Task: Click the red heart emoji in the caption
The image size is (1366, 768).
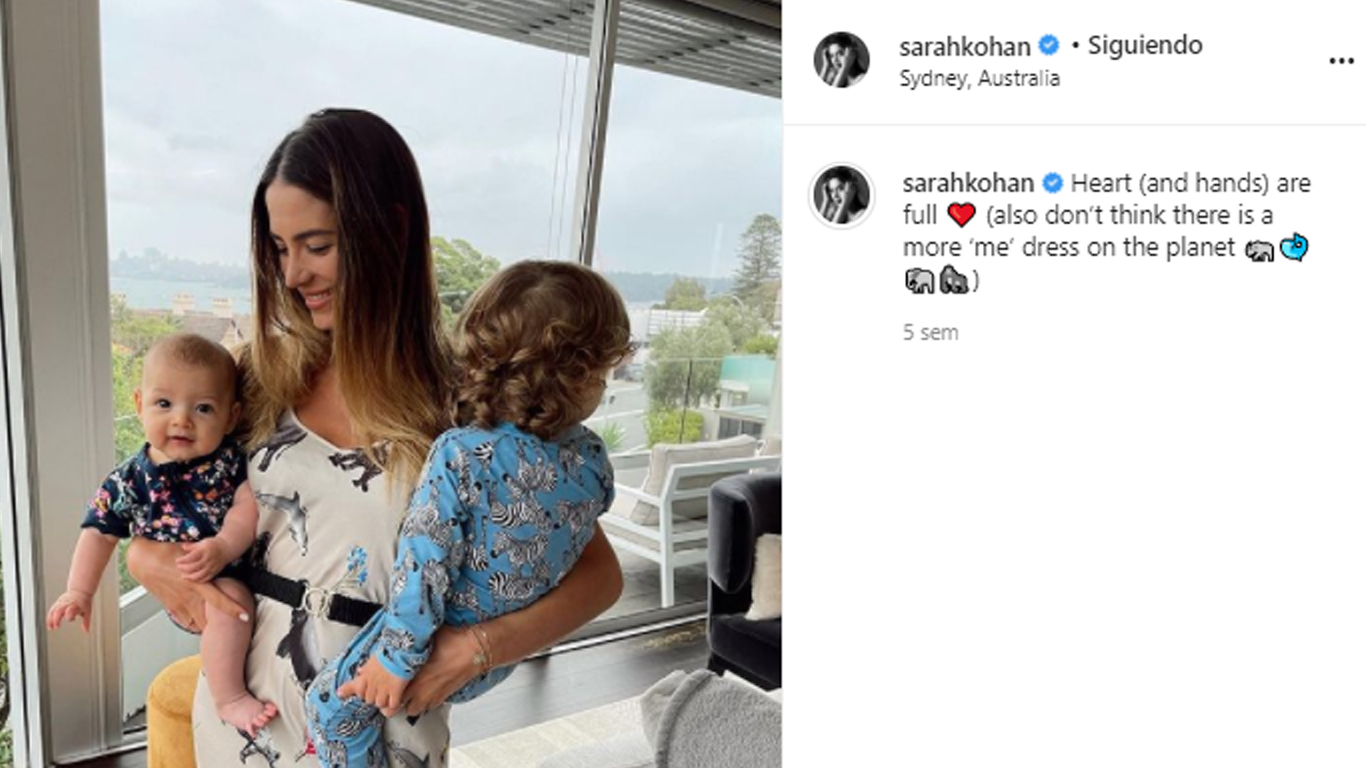Action: [961, 215]
